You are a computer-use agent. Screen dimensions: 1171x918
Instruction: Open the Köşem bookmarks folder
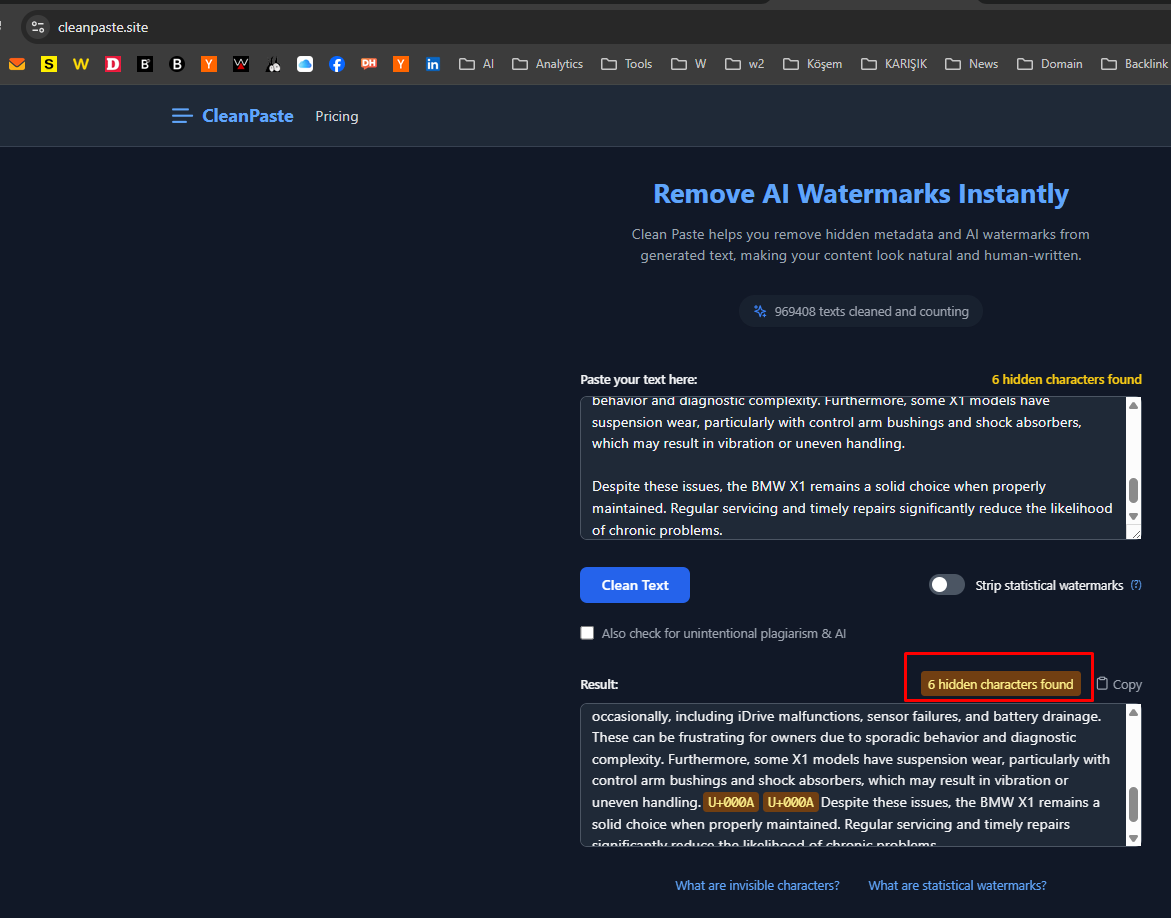[x=813, y=64]
